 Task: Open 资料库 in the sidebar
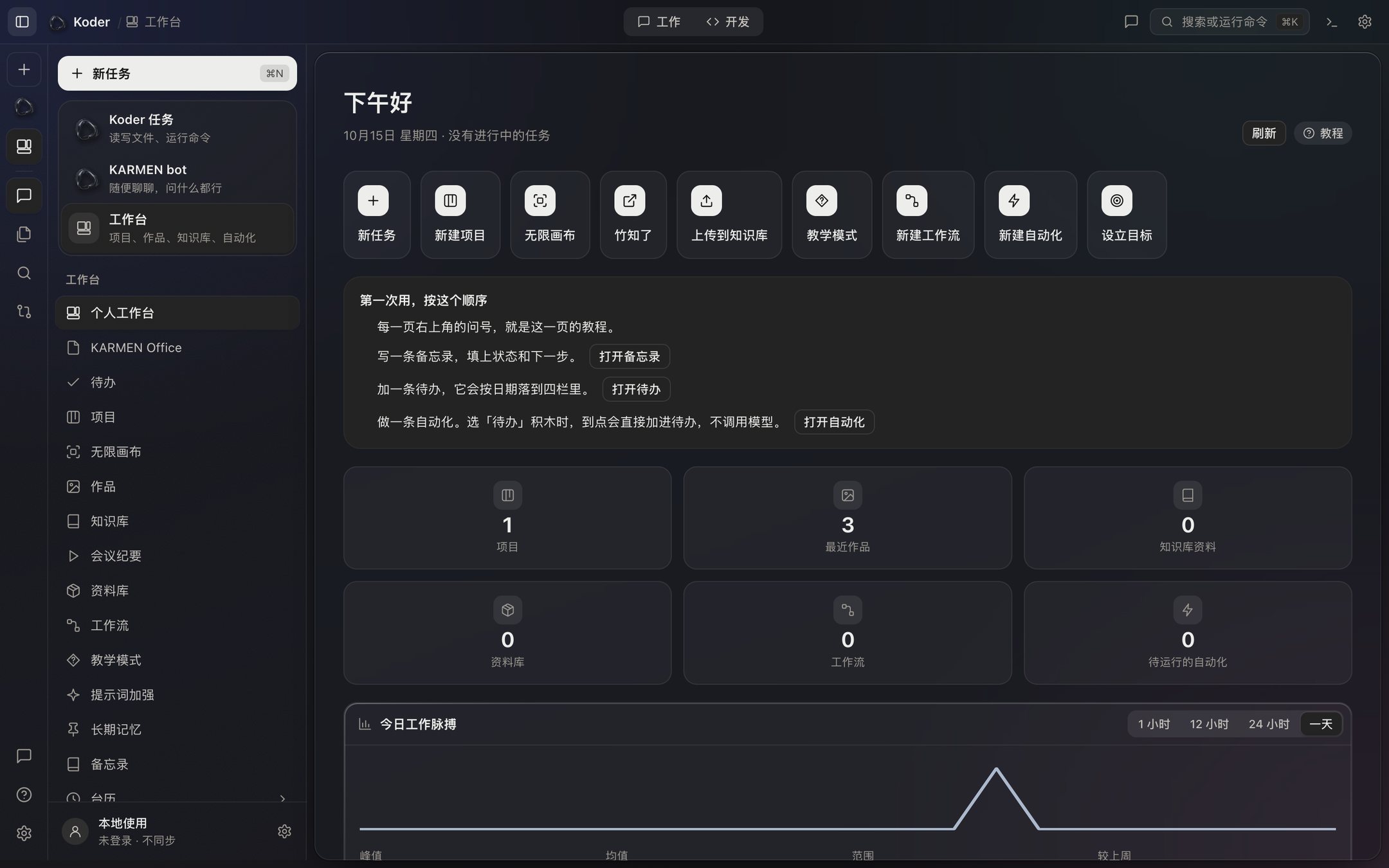(x=177, y=591)
